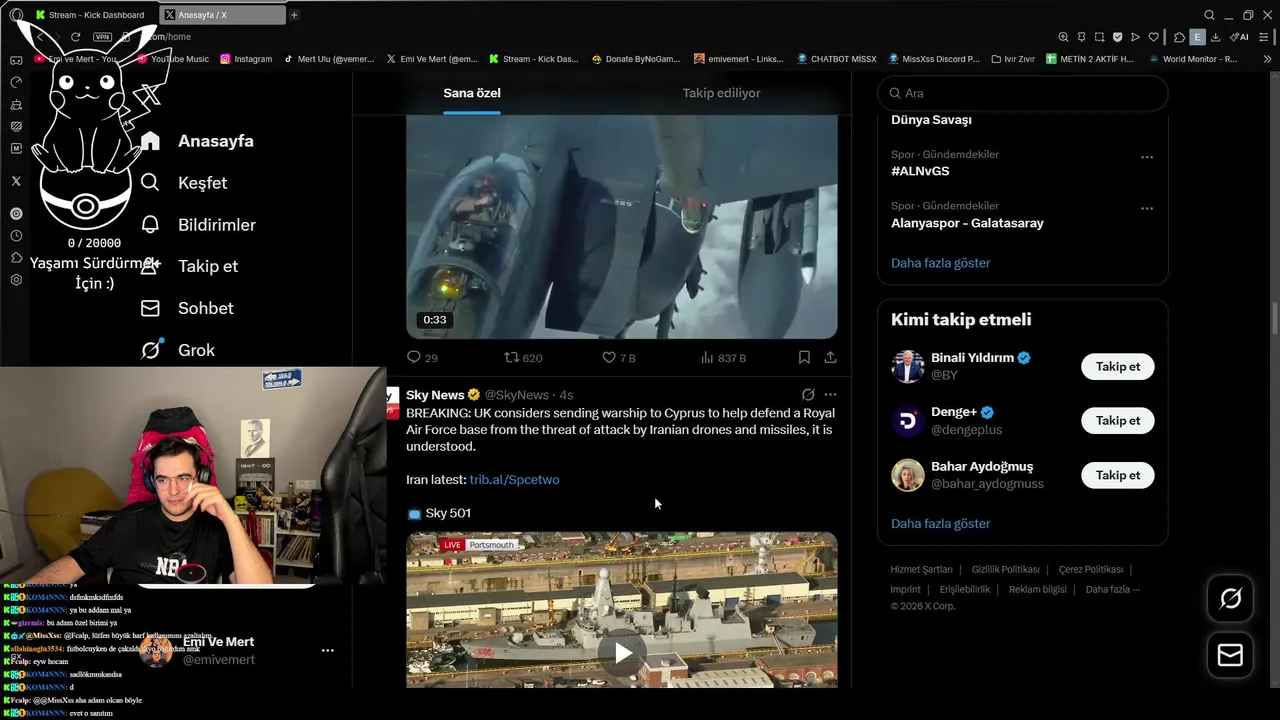Click the page scrollbar thumb at right edge
The width and height of the screenshot is (1280, 720).
tap(1275, 319)
